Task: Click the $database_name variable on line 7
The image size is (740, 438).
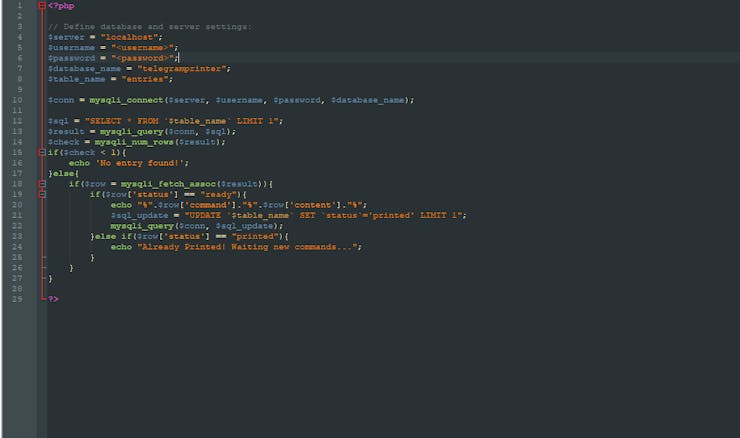Action: pos(84,68)
